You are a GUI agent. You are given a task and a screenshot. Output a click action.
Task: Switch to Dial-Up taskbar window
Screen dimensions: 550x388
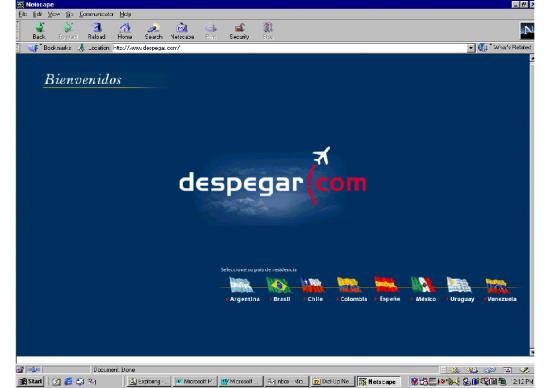coord(333,381)
